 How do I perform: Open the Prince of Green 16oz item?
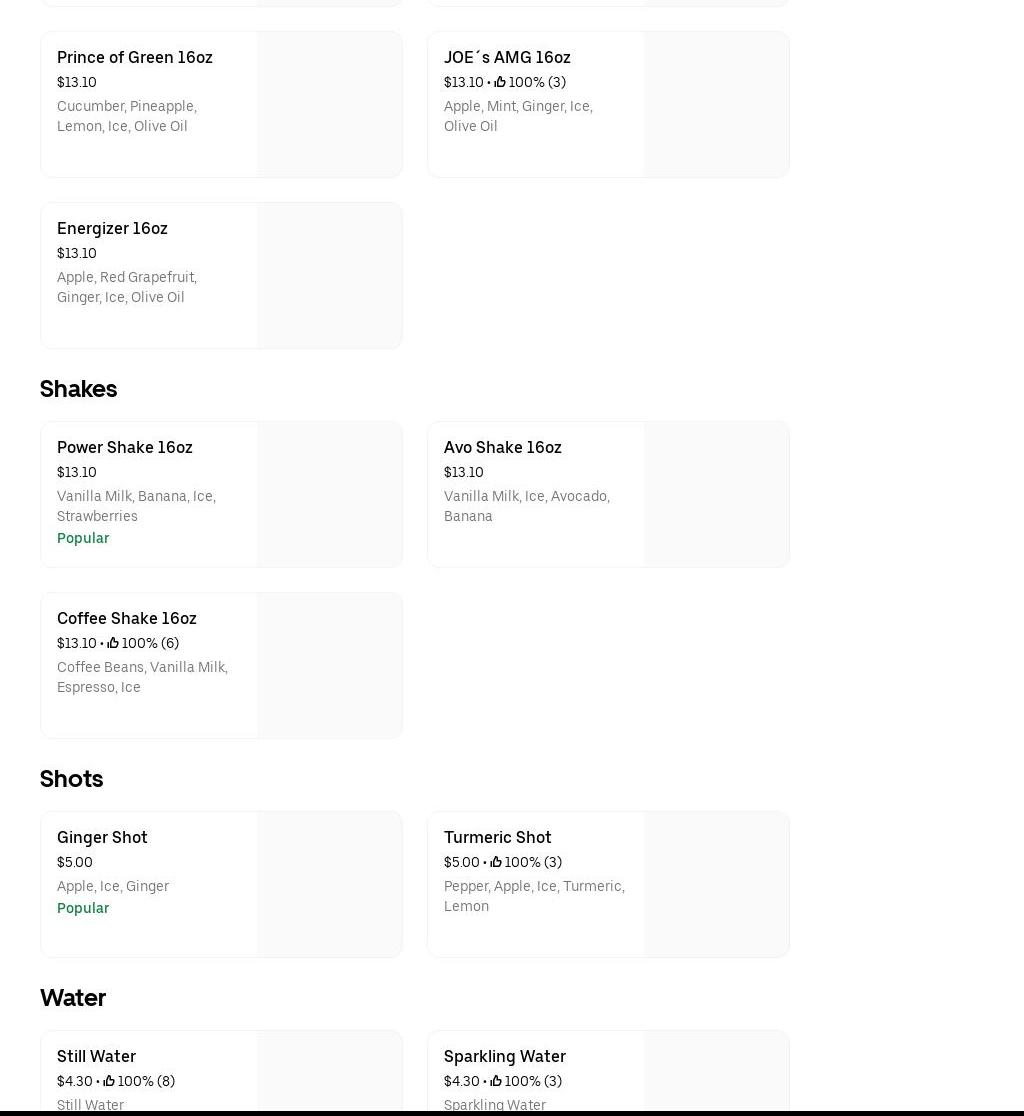coord(135,57)
